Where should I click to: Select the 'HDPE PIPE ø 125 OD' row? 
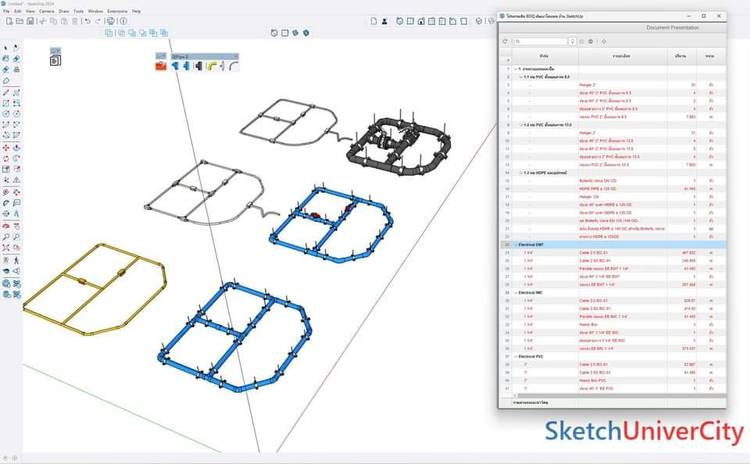[x=613, y=188]
